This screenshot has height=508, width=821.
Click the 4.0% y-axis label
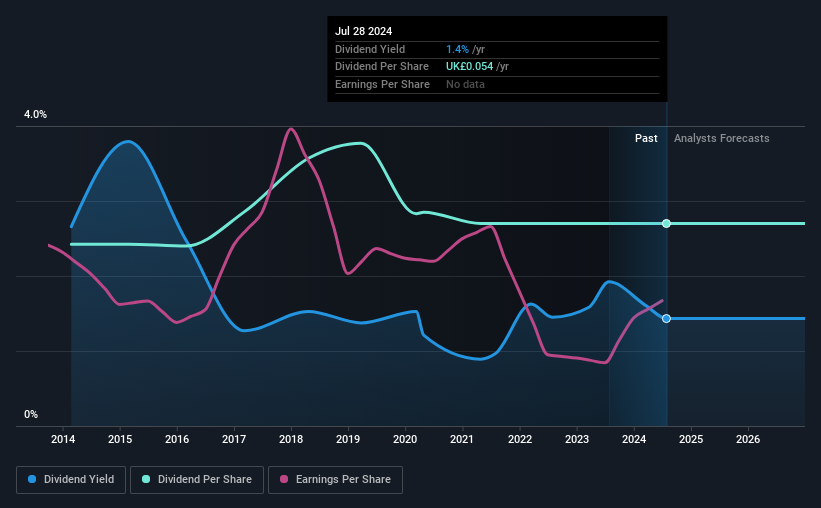[x=35, y=114]
